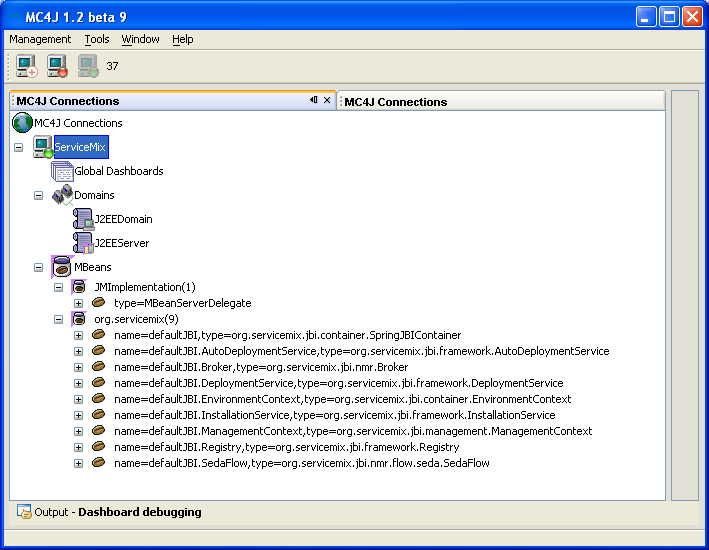Click the bean icon for EnvironmentContext row
Screen dimensions: 709x550
tap(98, 398)
